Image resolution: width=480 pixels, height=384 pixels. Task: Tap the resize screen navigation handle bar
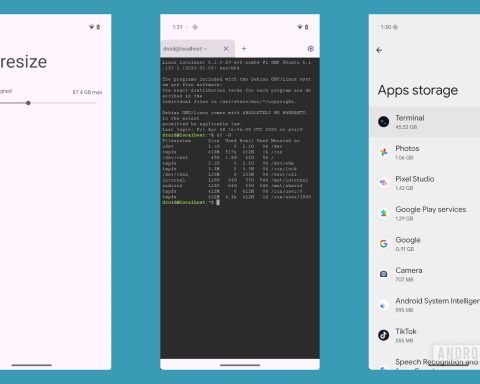point(32,365)
